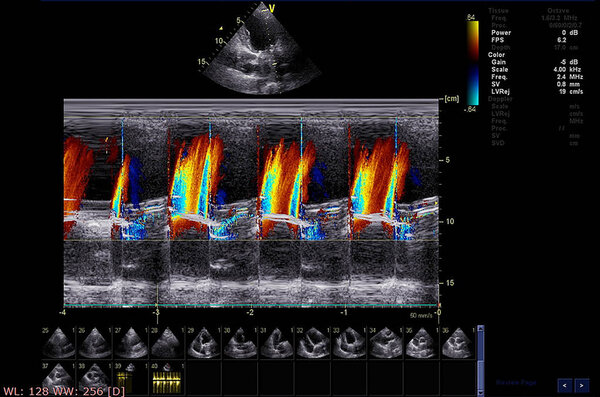Select the FPS 6.2 parameter
The image size is (600, 397).
pos(528,40)
